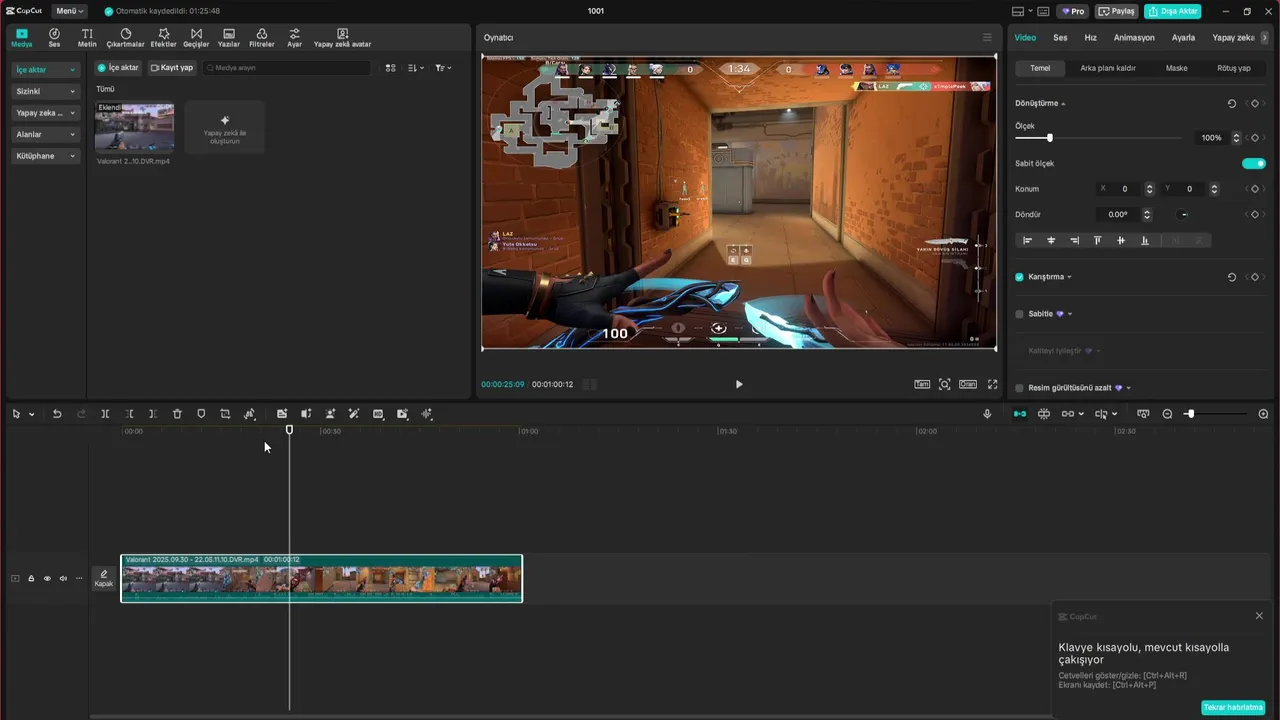Click the fullscreen preview icon
The height and width of the screenshot is (720, 1280).
(993, 384)
